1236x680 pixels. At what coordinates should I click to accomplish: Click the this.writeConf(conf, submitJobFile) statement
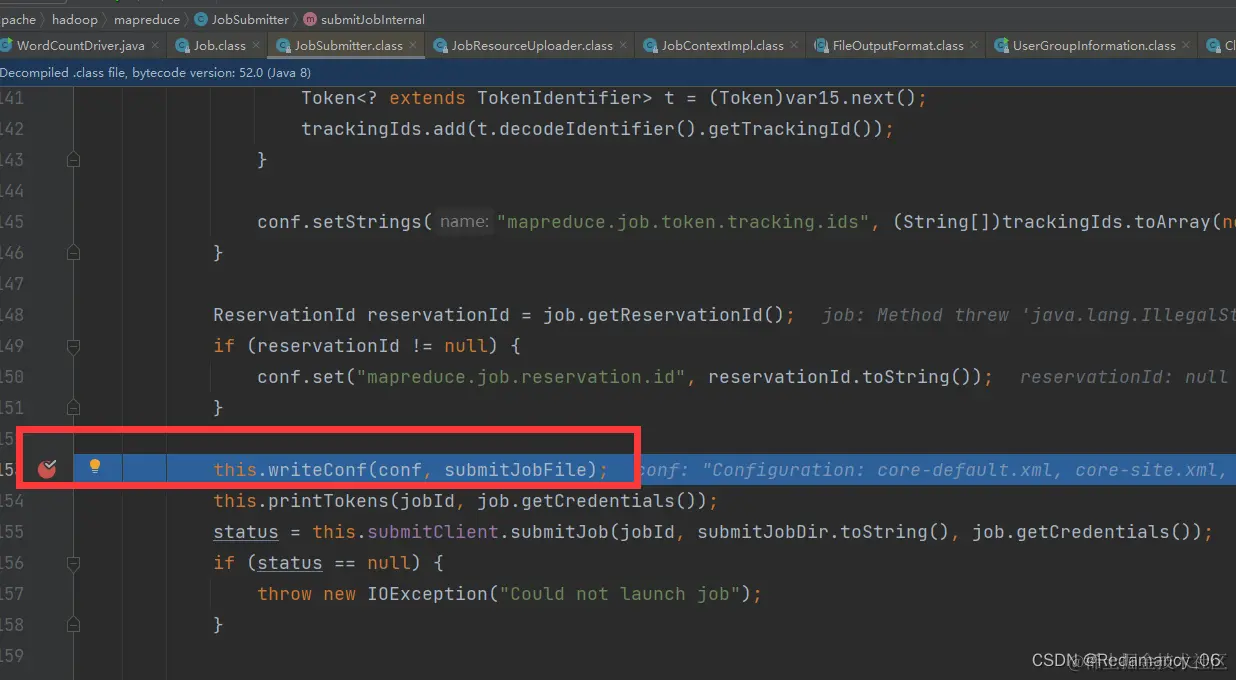410,469
